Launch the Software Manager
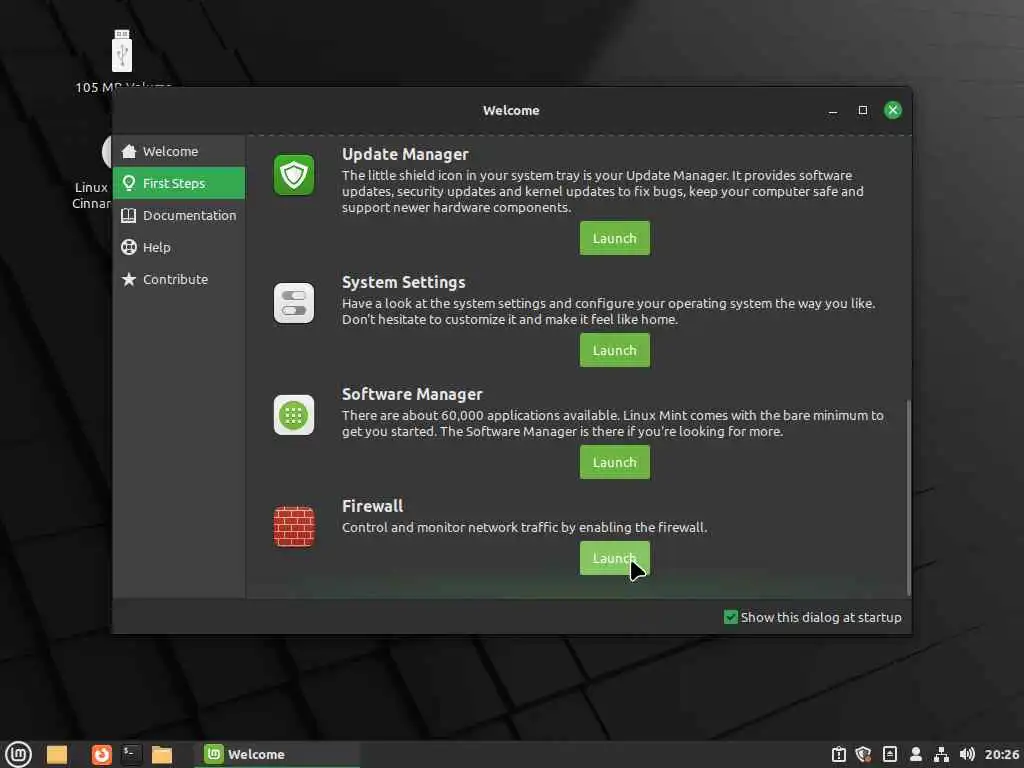This screenshot has height=768, width=1024. click(x=615, y=462)
